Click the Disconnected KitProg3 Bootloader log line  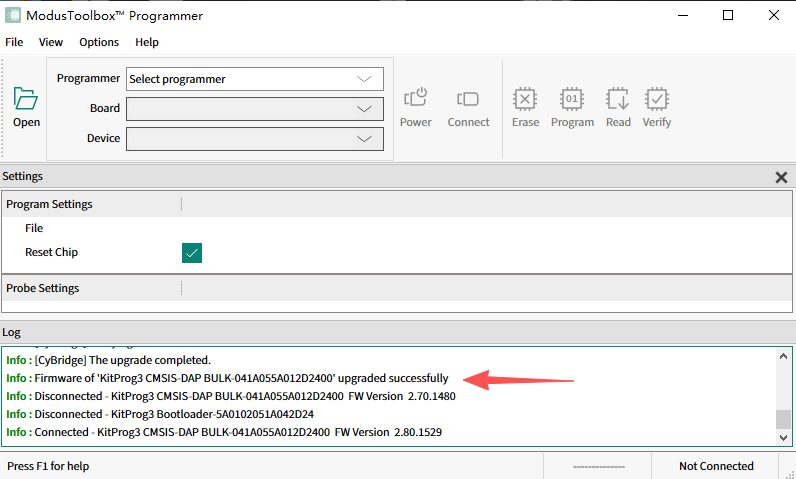click(160, 415)
